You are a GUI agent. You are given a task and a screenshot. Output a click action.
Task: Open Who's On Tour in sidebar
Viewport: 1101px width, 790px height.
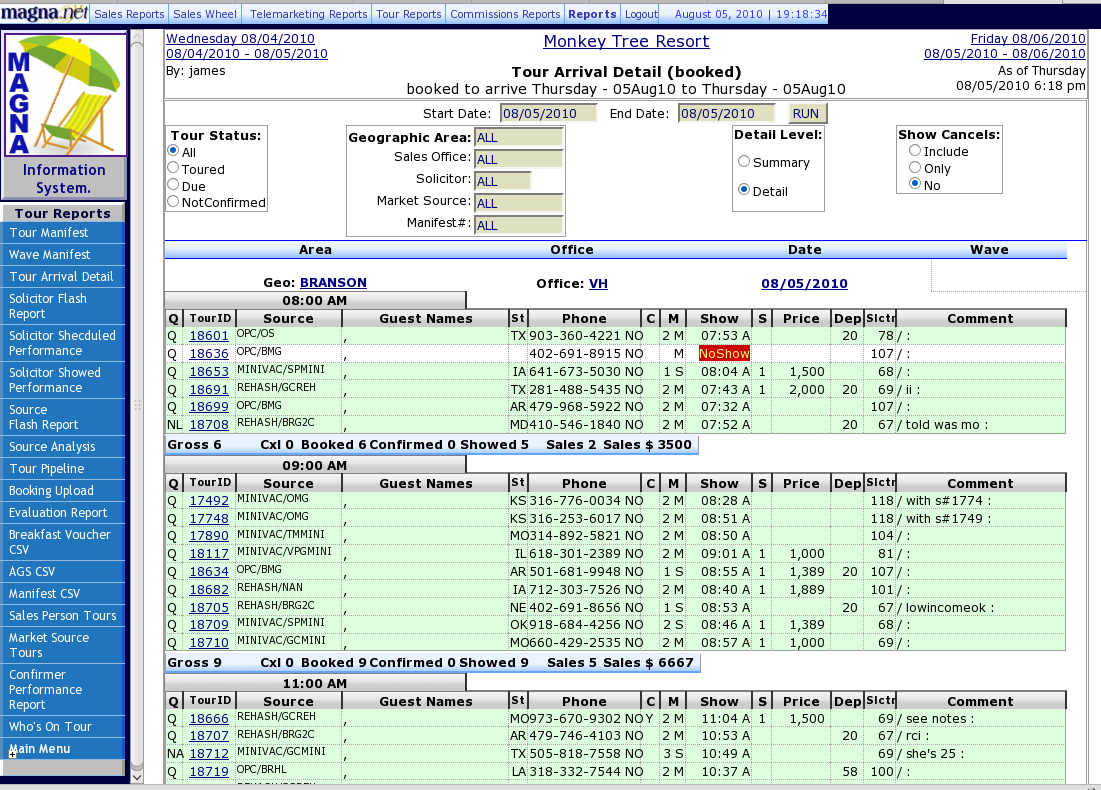[63, 727]
